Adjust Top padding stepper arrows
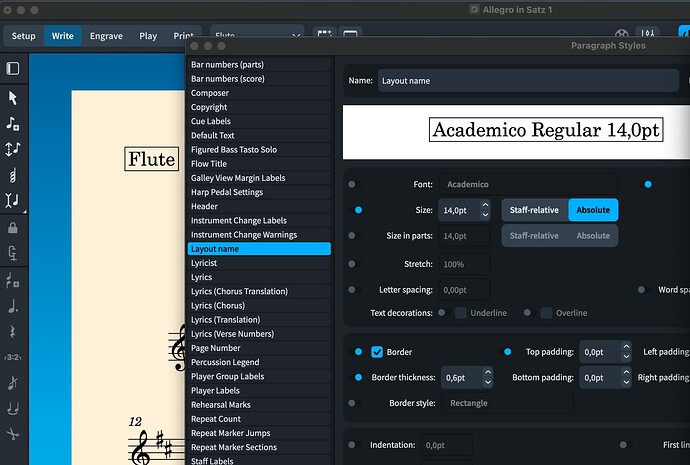 click(626, 352)
